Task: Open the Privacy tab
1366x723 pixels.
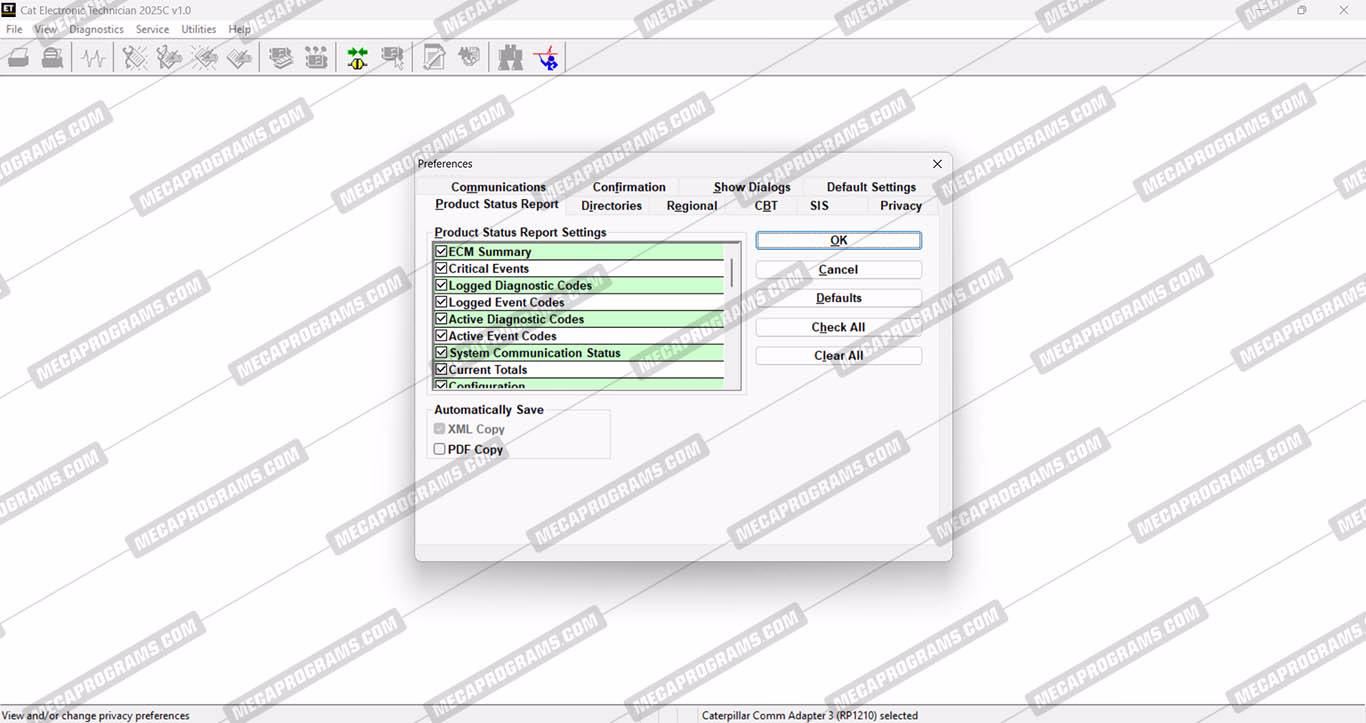Action: tap(900, 206)
